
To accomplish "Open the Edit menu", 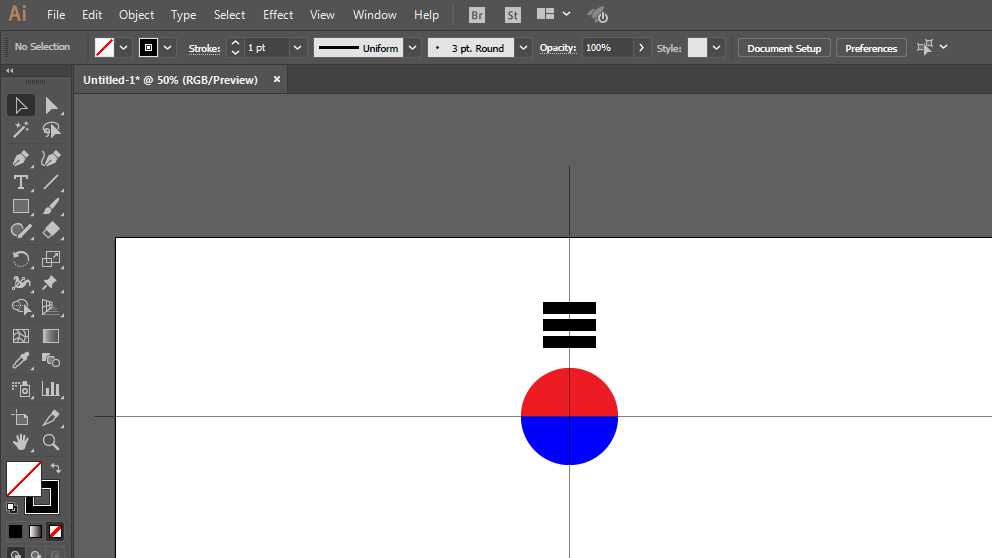I will pos(92,15).
